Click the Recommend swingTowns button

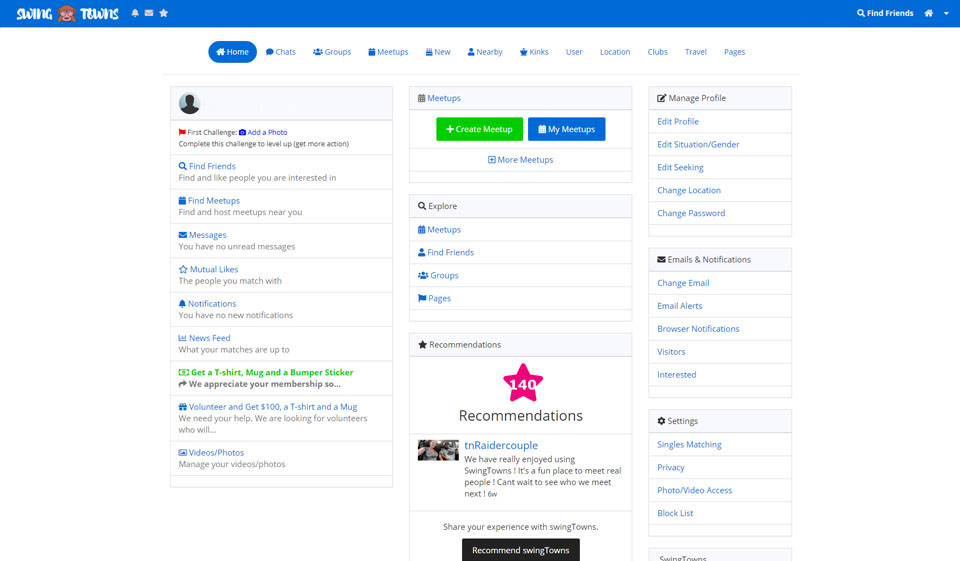coord(520,550)
